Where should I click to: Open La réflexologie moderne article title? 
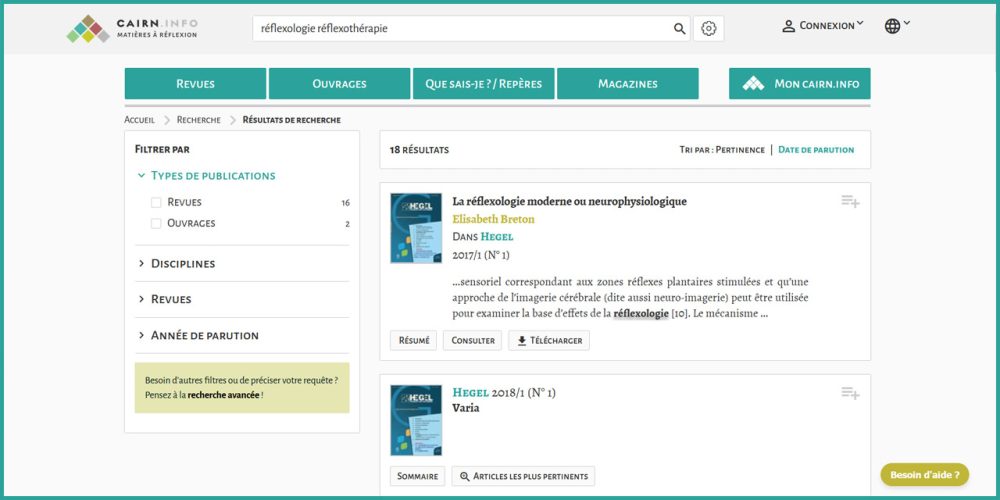coord(570,202)
